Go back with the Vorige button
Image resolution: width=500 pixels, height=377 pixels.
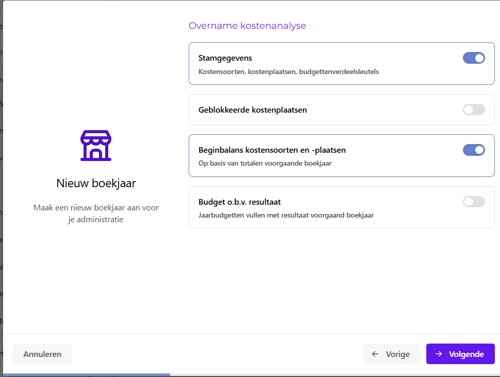[392, 354]
